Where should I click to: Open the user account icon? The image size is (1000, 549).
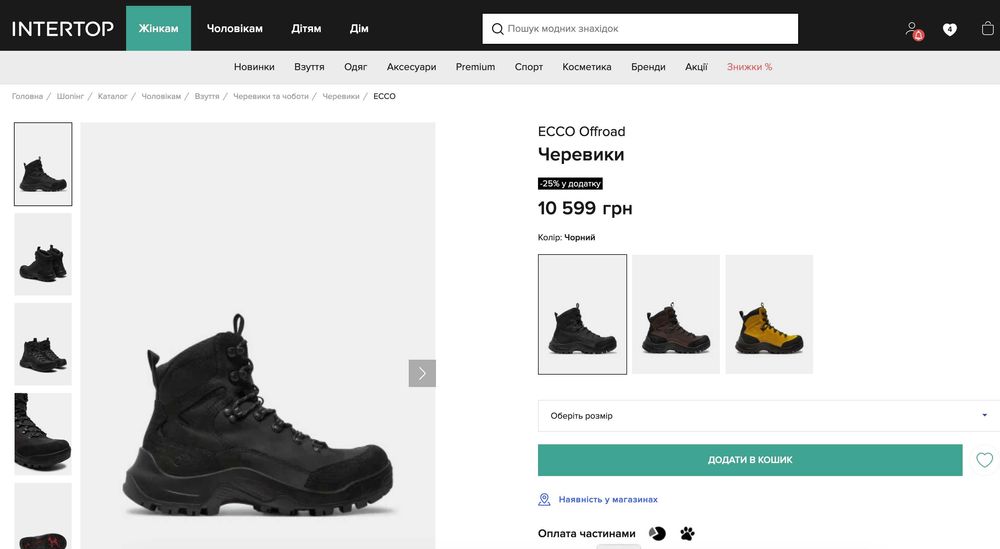pos(911,29)
